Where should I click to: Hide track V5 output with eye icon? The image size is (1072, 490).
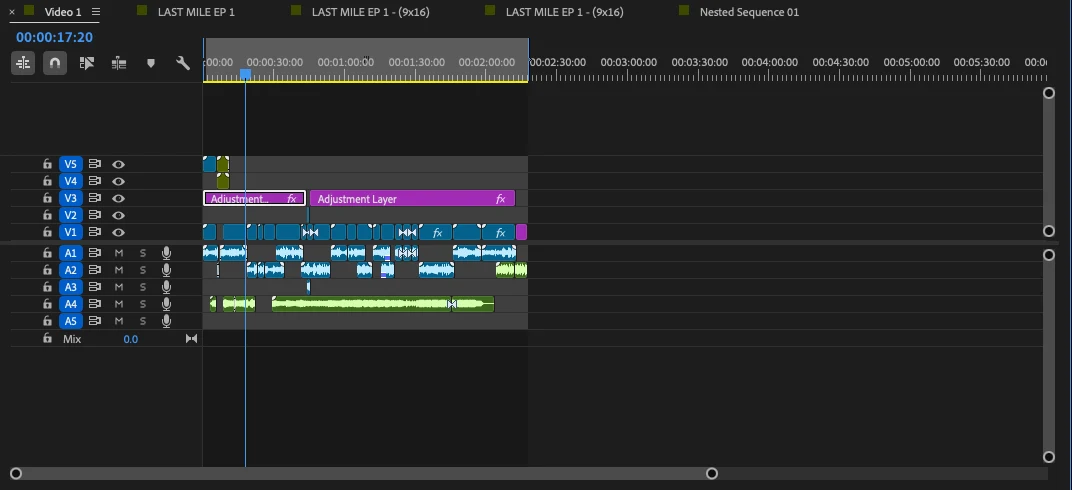coord(118,164)
